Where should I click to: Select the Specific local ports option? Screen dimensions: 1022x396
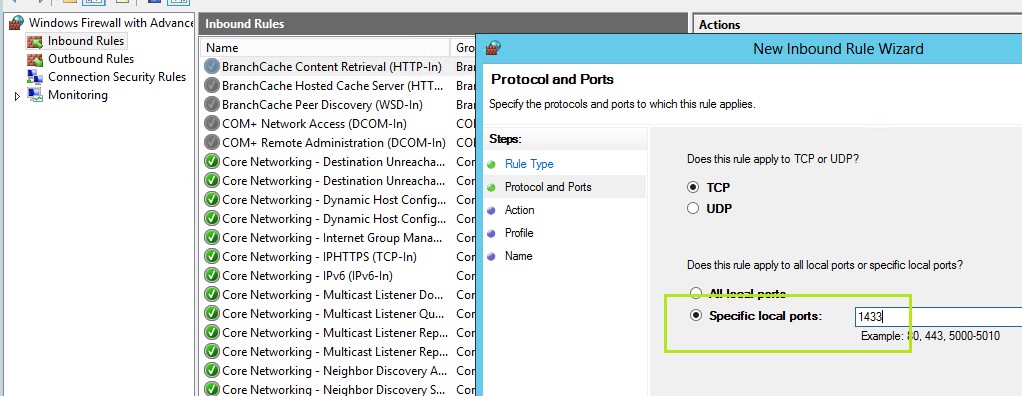click(x=696, y=316)
